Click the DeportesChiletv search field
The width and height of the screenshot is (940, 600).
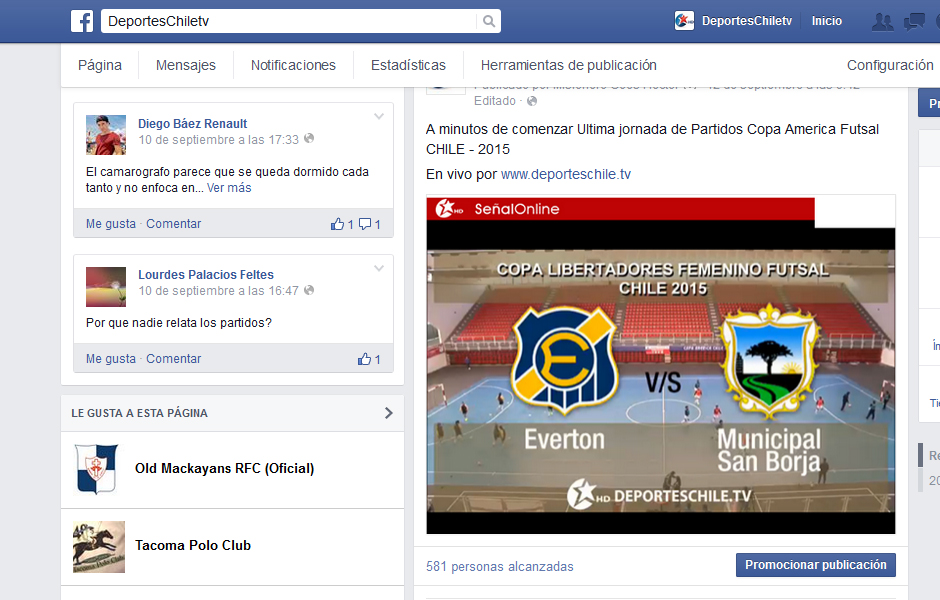point(290,21)
